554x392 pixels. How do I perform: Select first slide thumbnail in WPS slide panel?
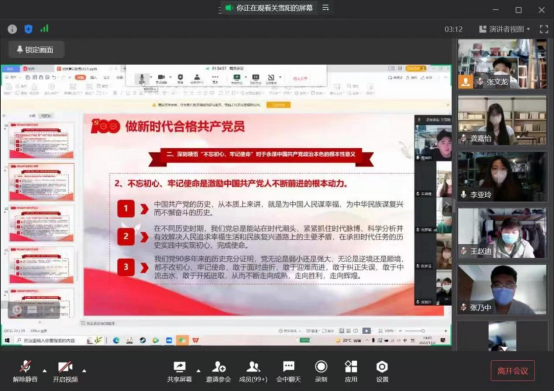[41, 140]
